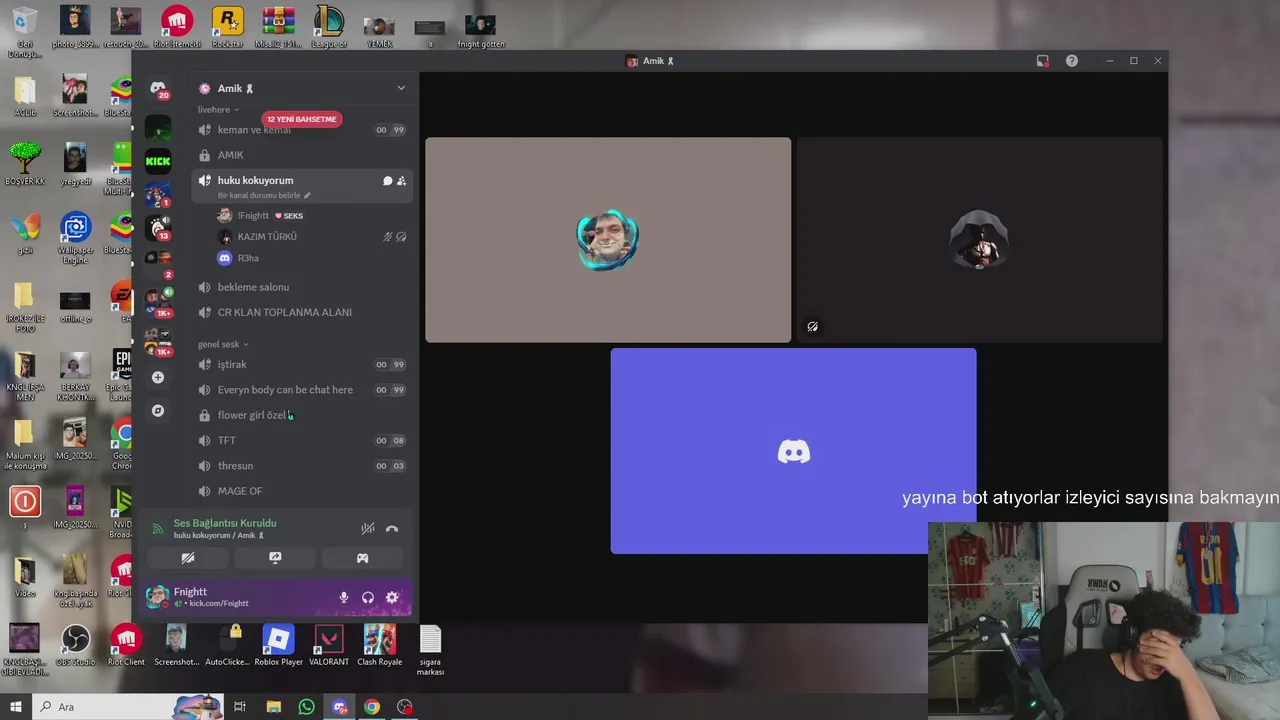Set channel status via Bir kanal durumu belirle

pyautogui.click(x=264, y=195)
